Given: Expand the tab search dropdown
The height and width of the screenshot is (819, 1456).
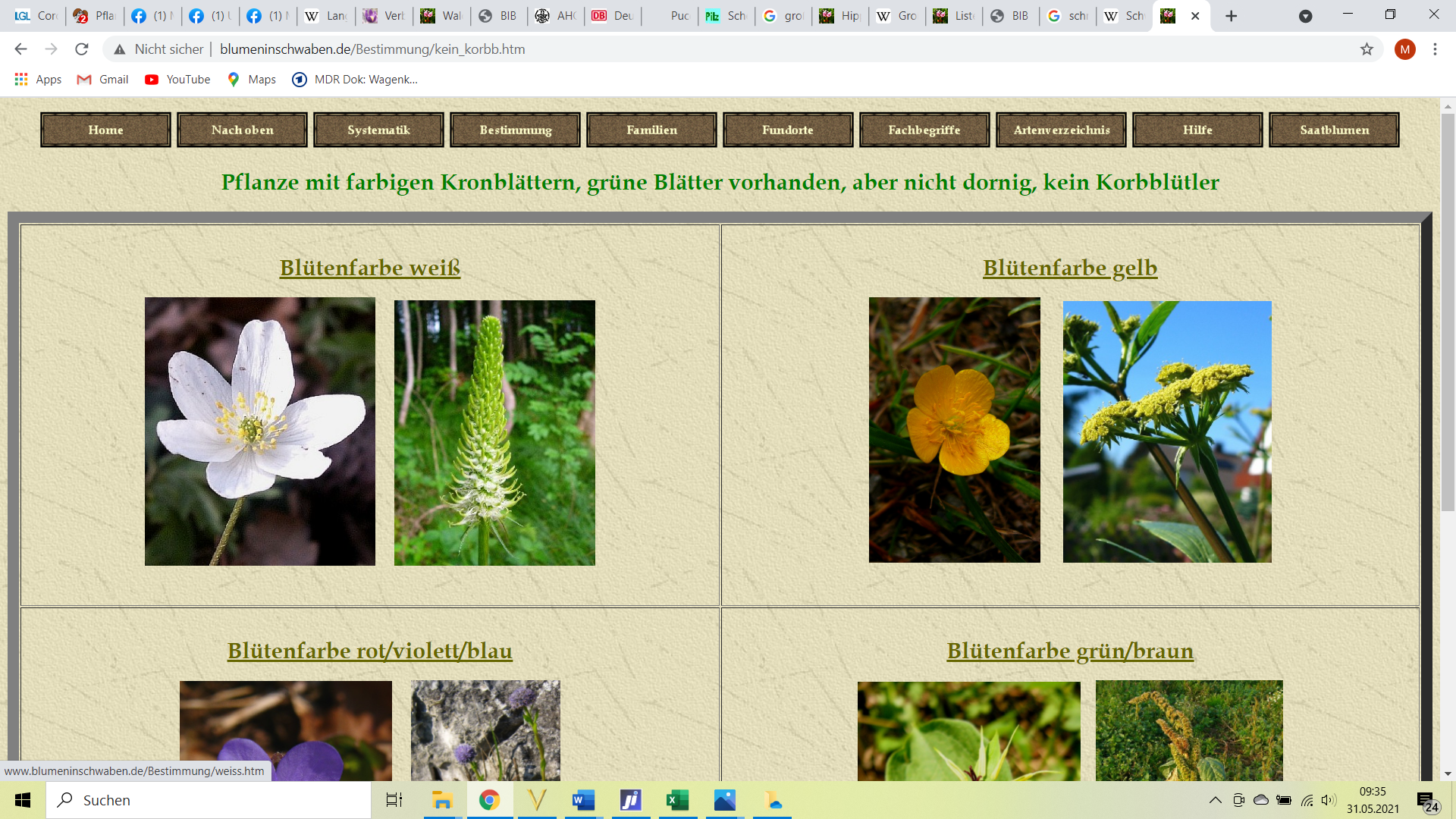Looking at the screenshot, I should point(1305,16).
